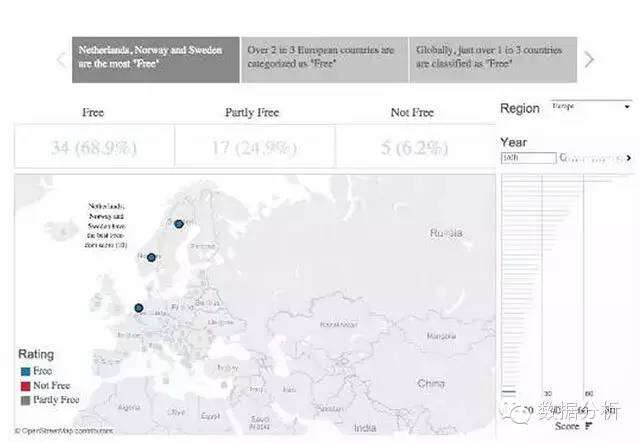Screen dimensions: 640x443
Task: Select 'Netherlands, Norway and Sweden' story tab
Action: pyautogui.click(x=156, y=60)
